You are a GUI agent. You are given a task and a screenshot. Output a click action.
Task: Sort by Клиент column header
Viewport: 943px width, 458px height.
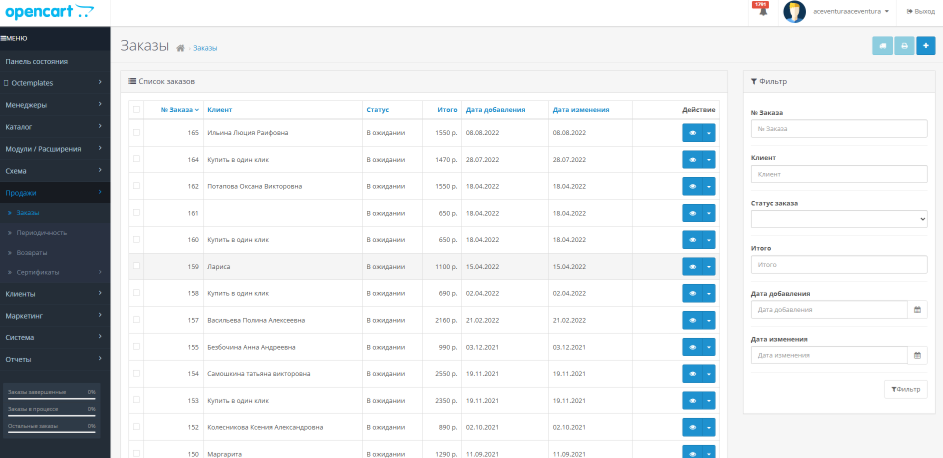(220, 110)
